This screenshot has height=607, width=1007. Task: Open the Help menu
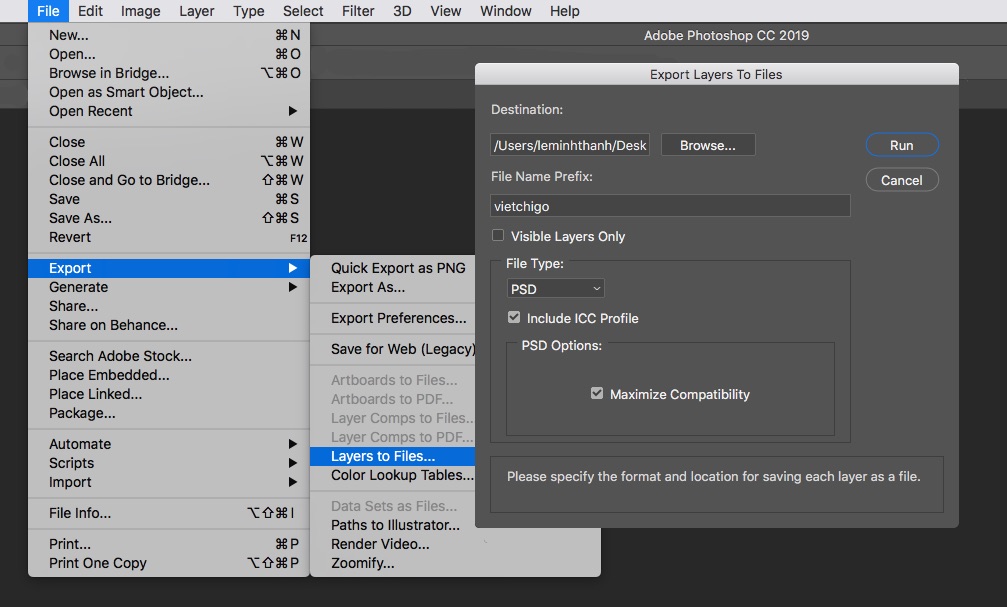pyautogui.click(x=565, y=11)
